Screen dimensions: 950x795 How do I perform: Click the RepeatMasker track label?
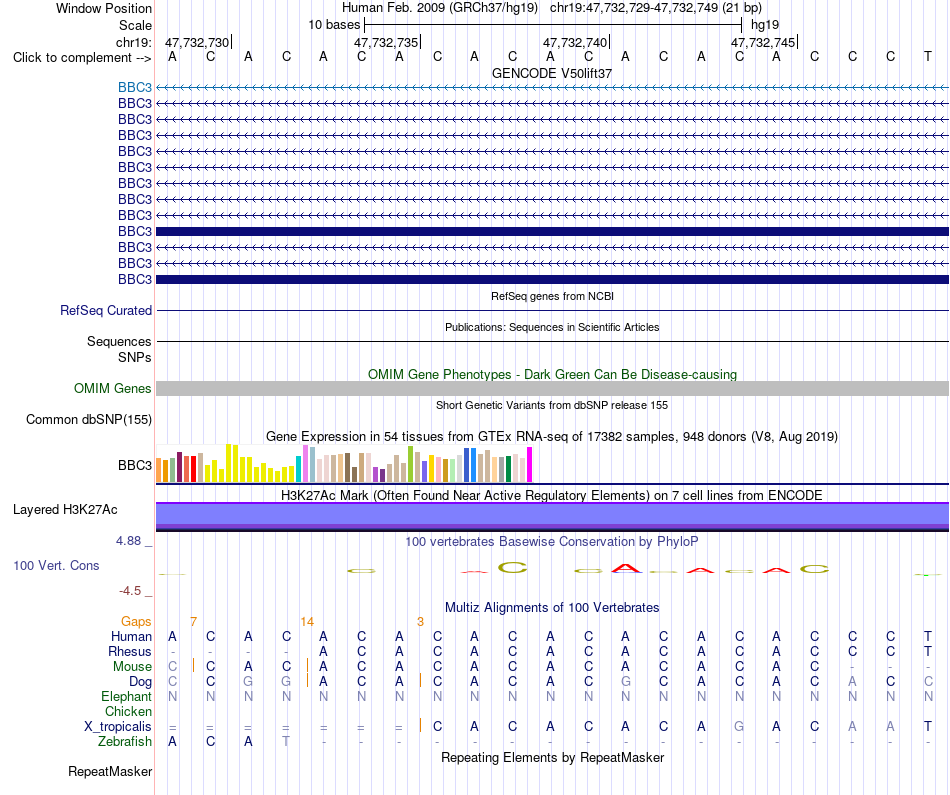(x=110, y=771)
